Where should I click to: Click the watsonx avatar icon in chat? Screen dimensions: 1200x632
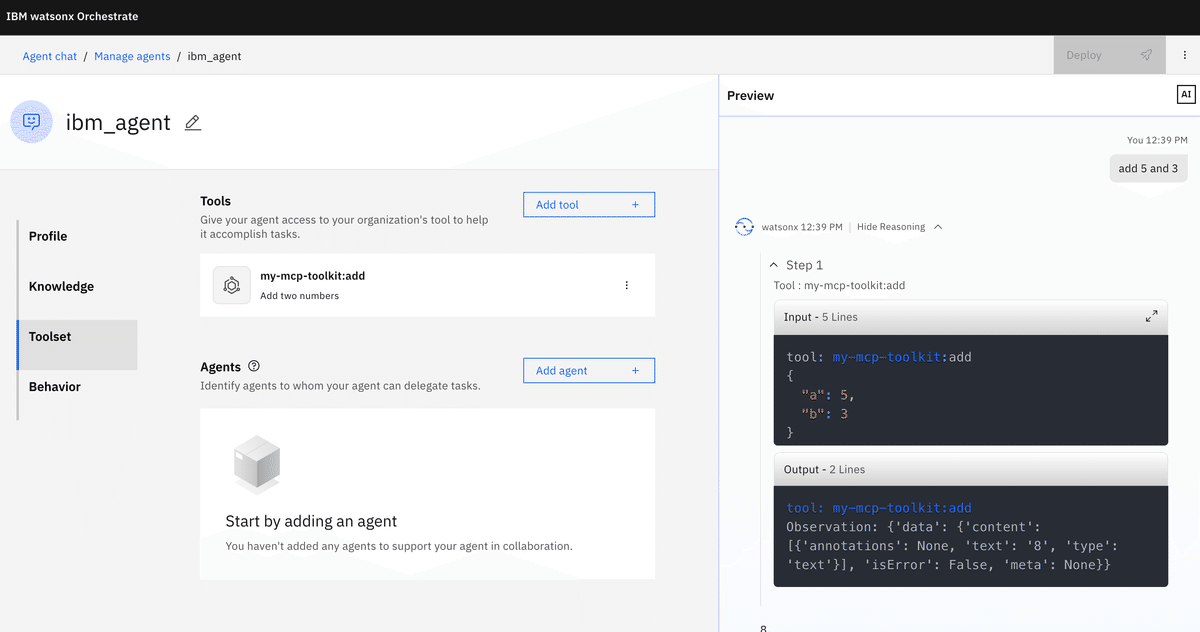click(744, 227)
